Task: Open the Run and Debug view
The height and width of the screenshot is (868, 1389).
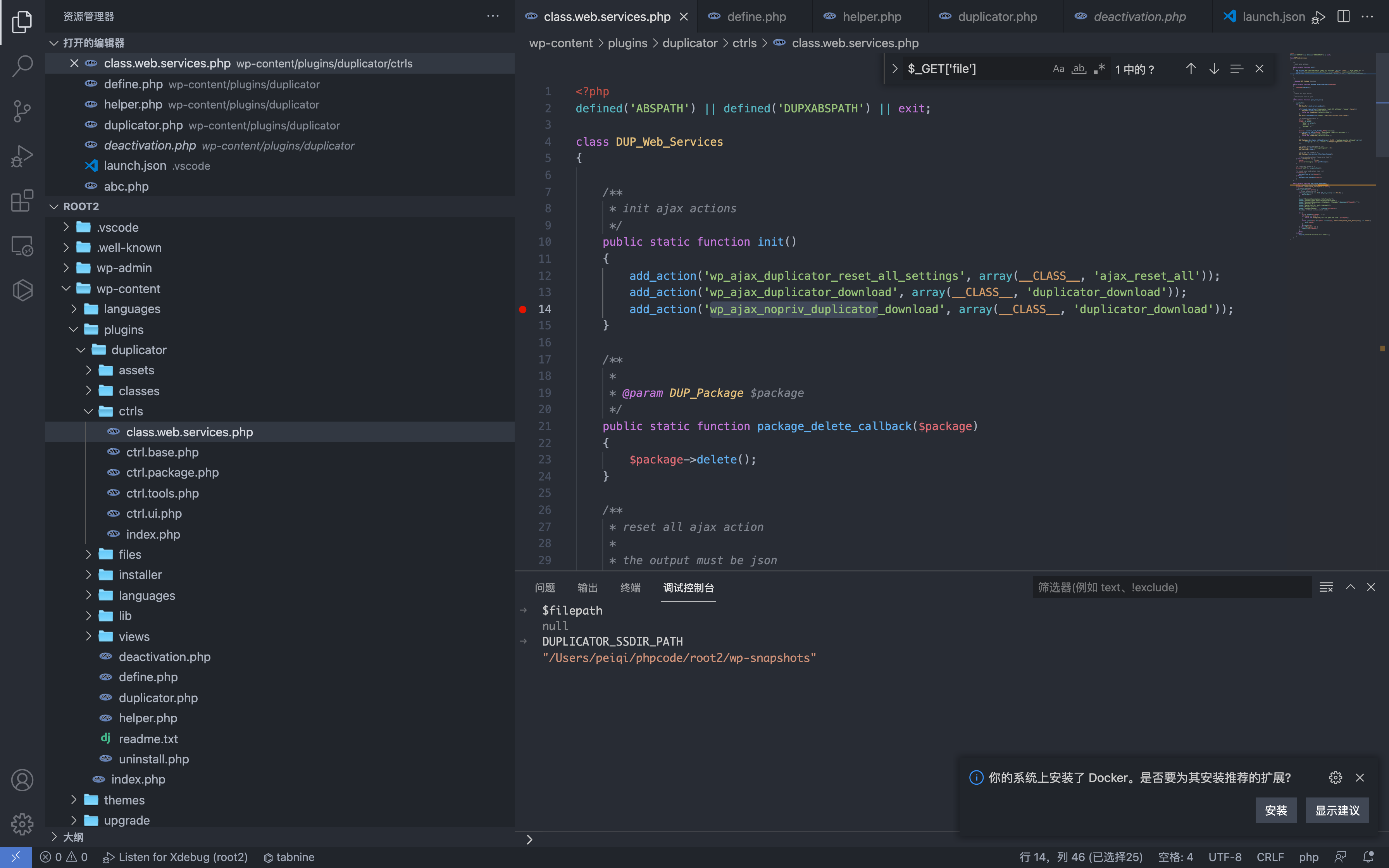Action: [x=22, y=155]
